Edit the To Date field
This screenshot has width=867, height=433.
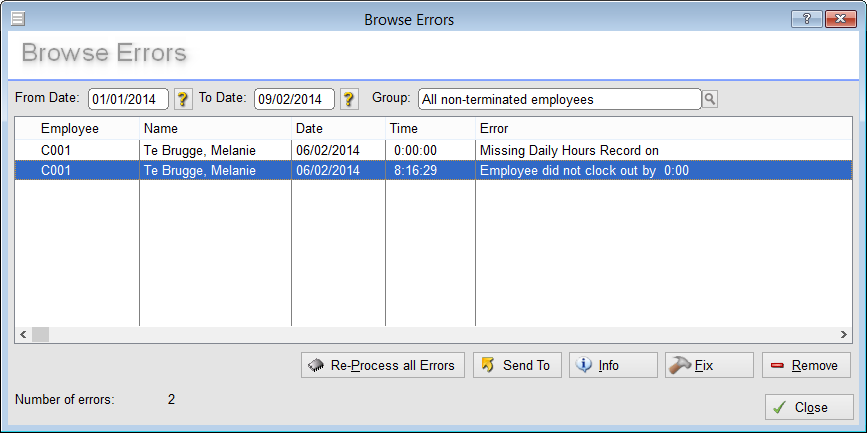click(x=294, y=99)
